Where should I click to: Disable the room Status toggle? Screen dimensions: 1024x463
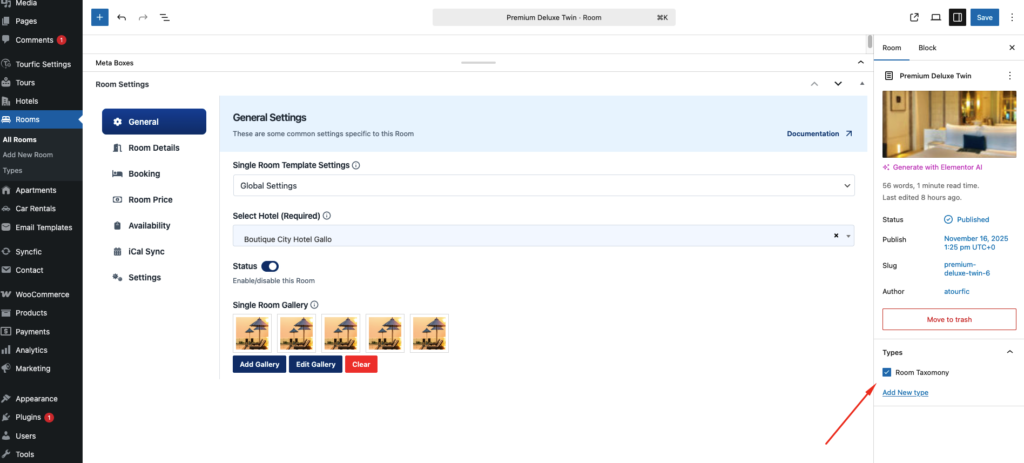270,266
